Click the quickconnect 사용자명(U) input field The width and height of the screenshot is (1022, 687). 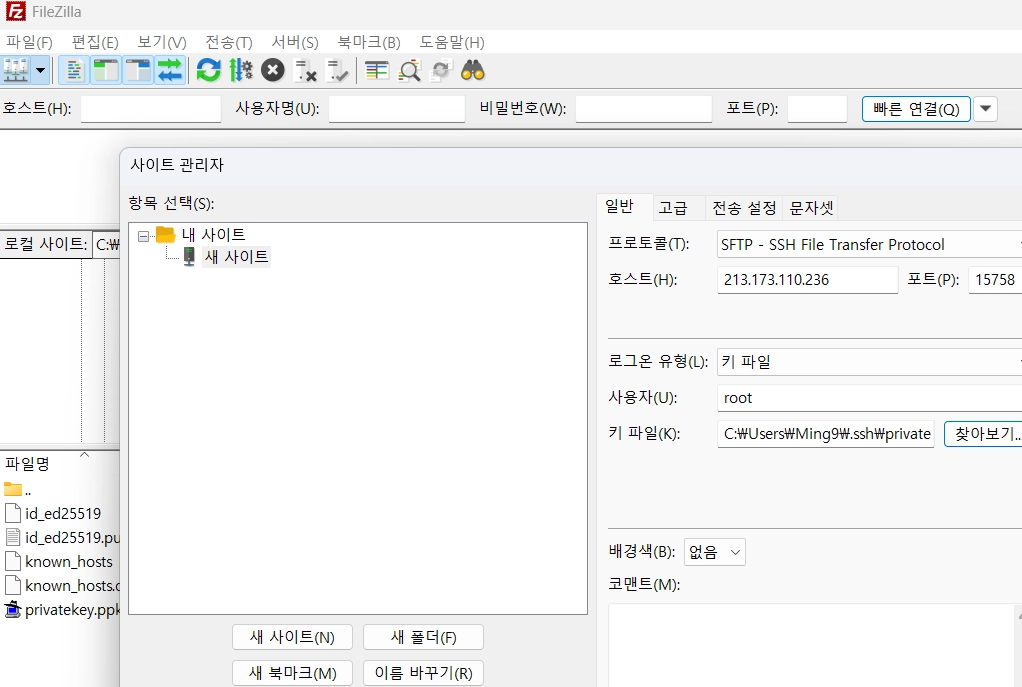[396, 109]
